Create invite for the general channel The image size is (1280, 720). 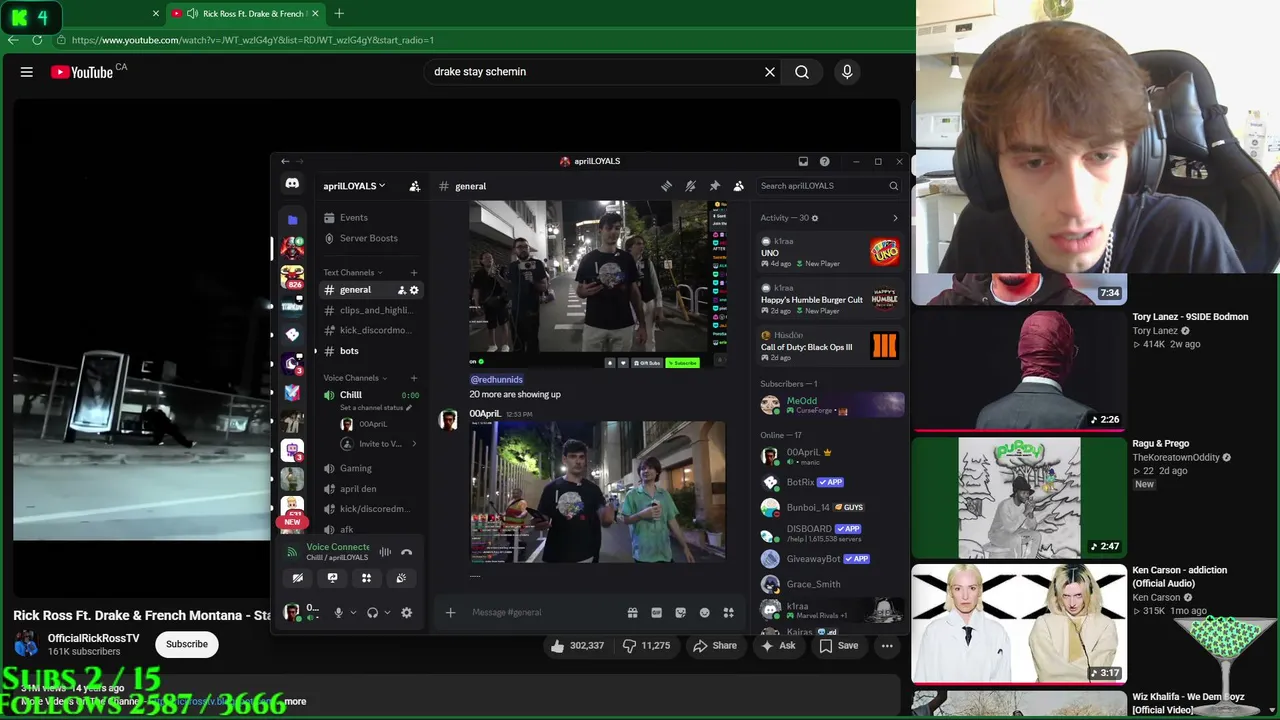point(402,290)
